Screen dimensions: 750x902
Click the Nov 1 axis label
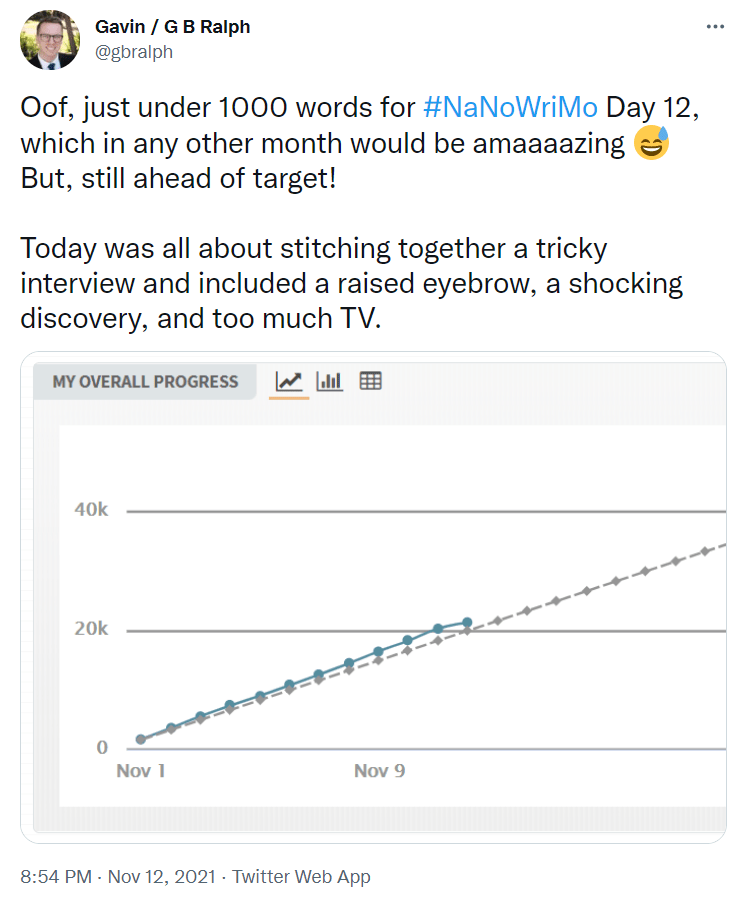coord(142,771)
